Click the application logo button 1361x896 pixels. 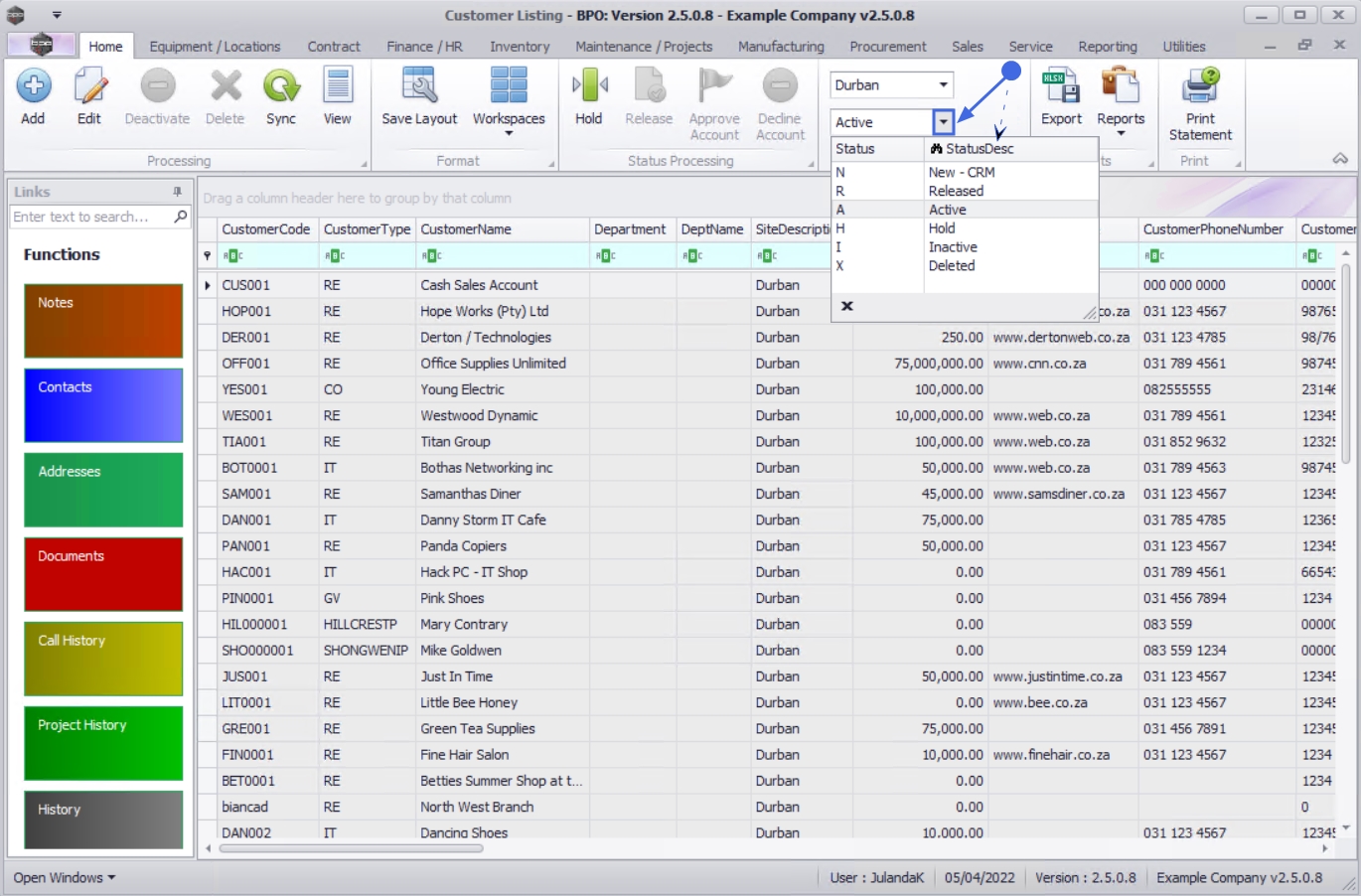click(41, 45)
